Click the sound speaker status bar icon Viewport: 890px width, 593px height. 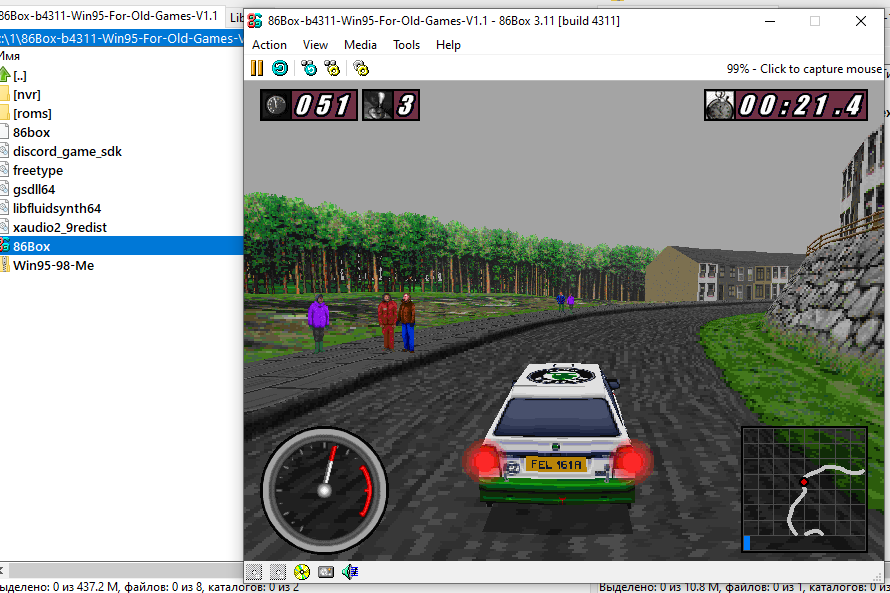(350, 571)
